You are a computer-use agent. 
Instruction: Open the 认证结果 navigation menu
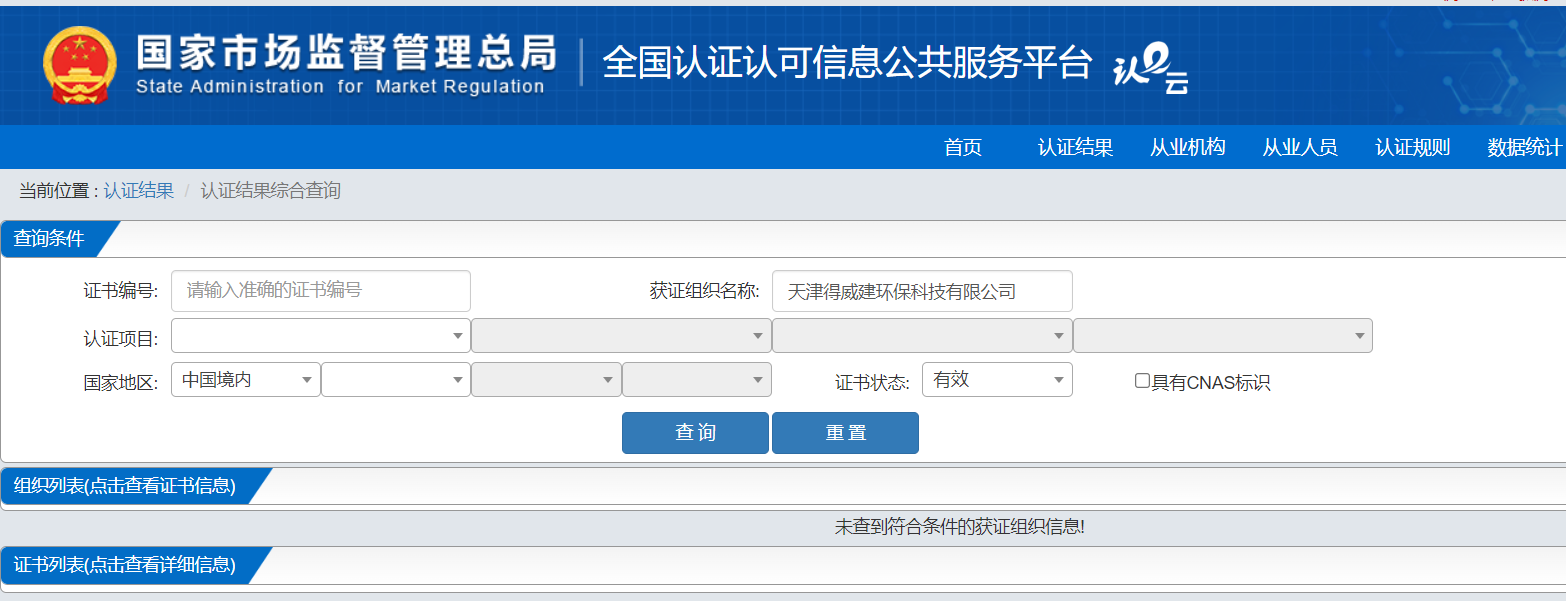1075,147
